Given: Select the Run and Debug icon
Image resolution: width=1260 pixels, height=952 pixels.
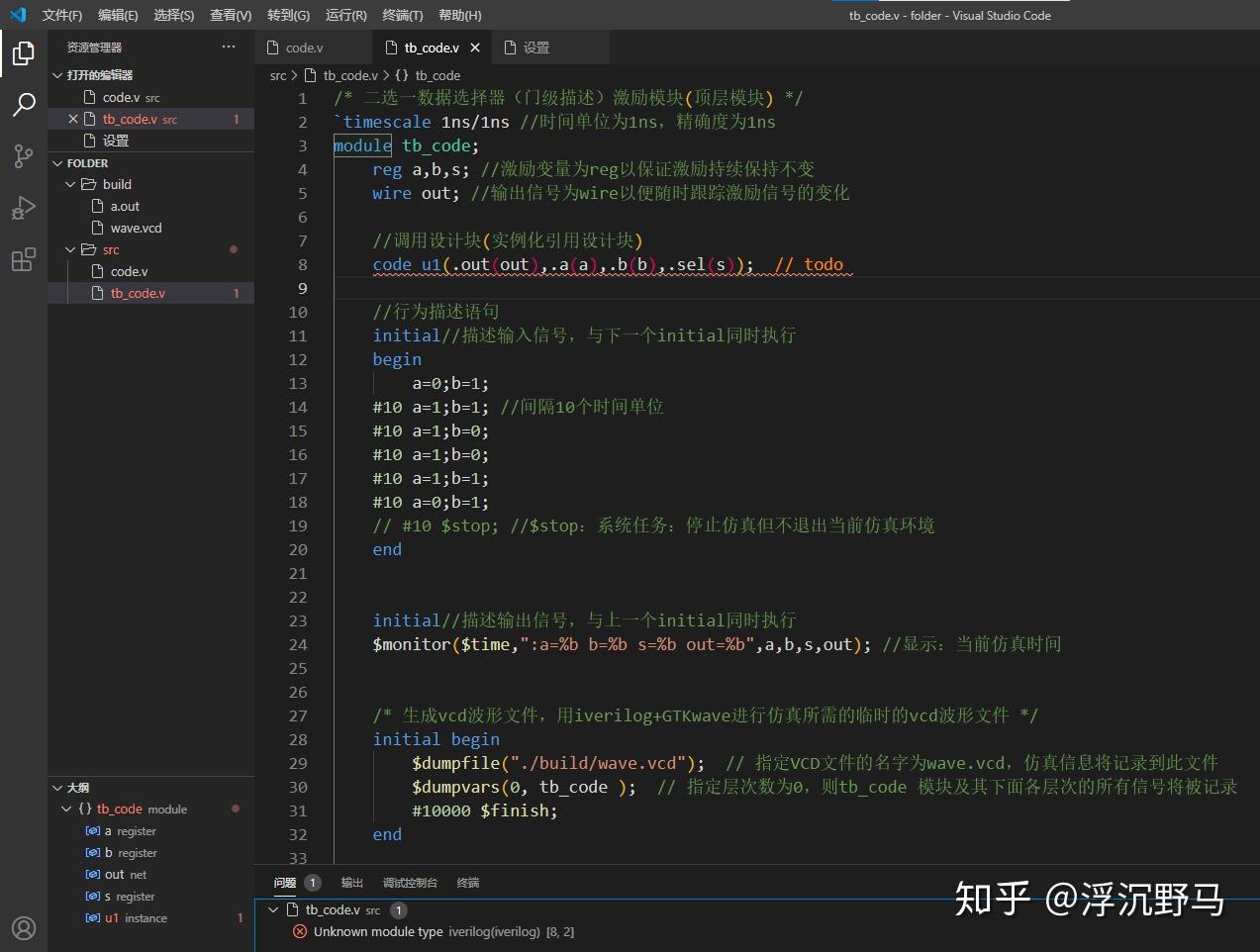Looking at the screenshot, I should pyautogui.click(x=23, y=207).
